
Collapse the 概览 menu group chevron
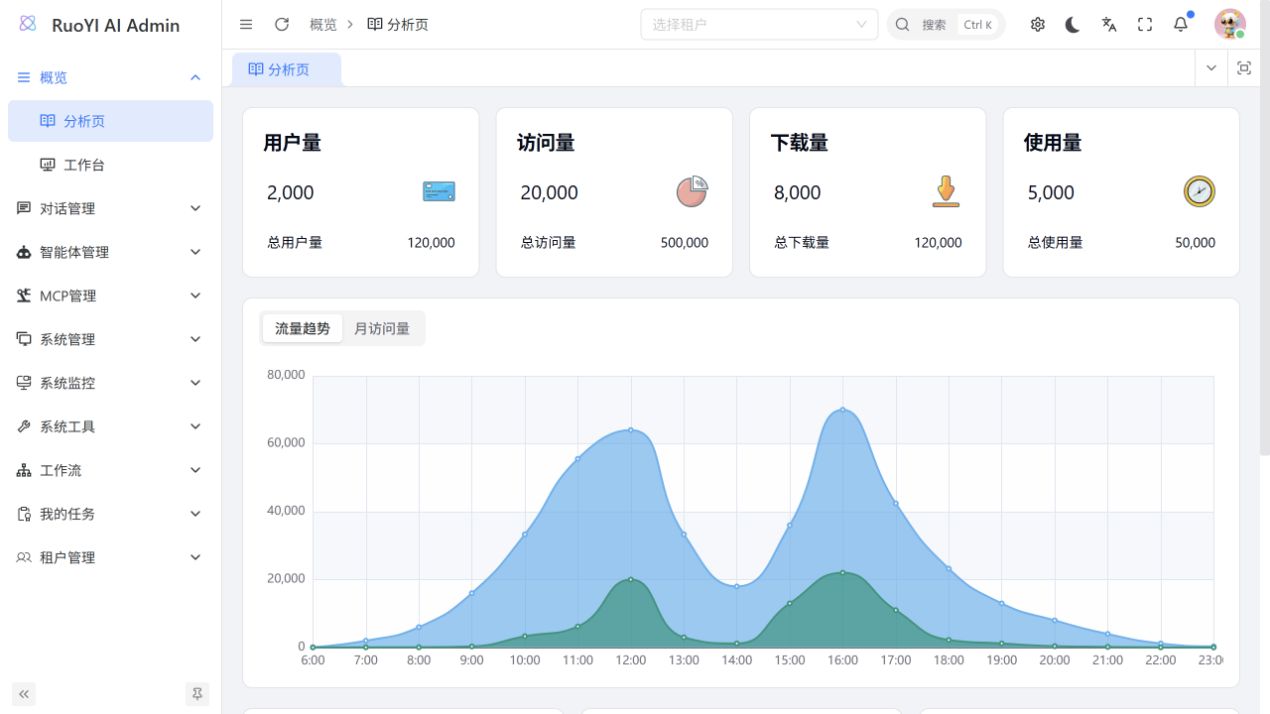196,77
